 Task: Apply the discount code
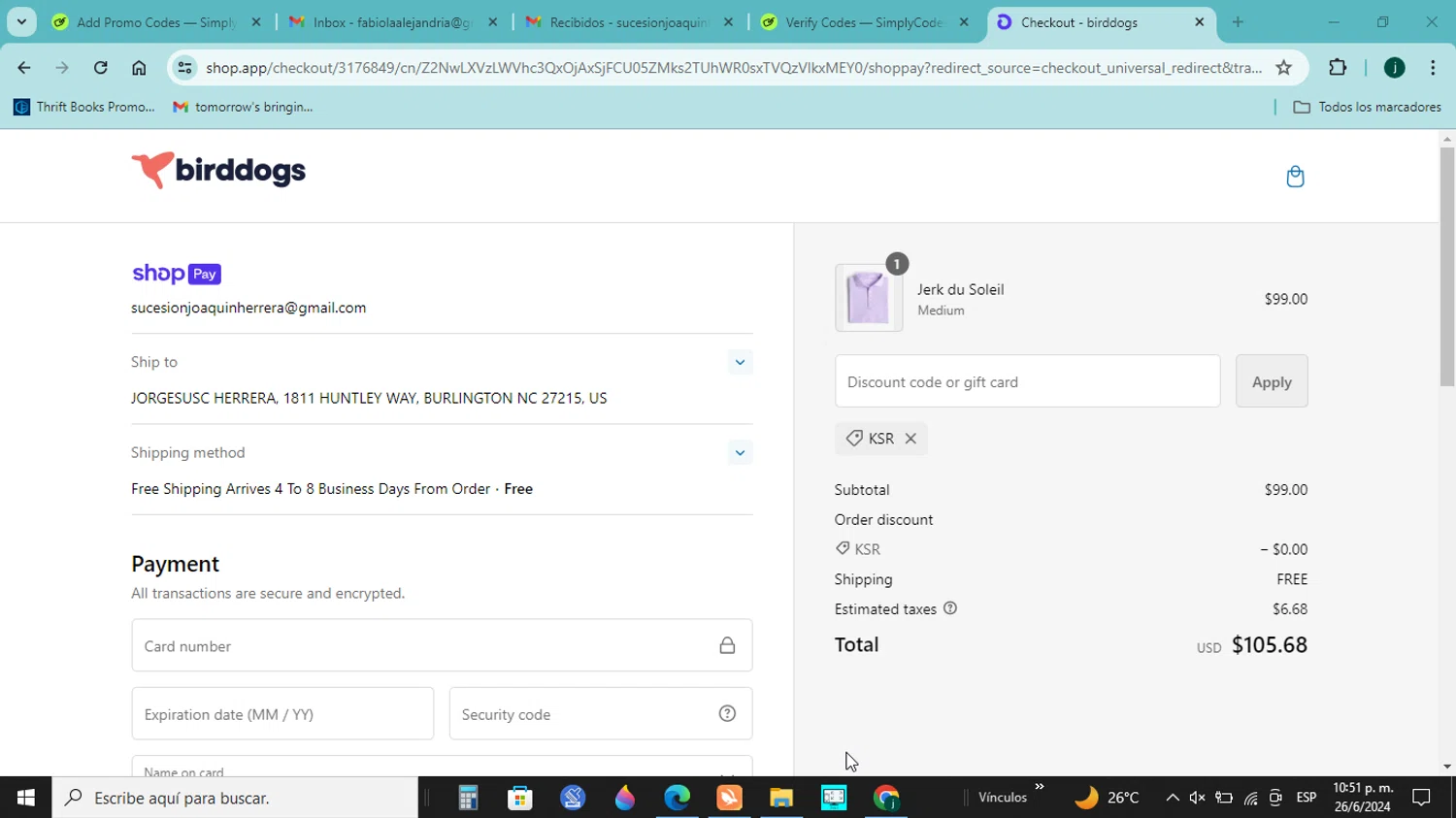[x=1272, y=381]
